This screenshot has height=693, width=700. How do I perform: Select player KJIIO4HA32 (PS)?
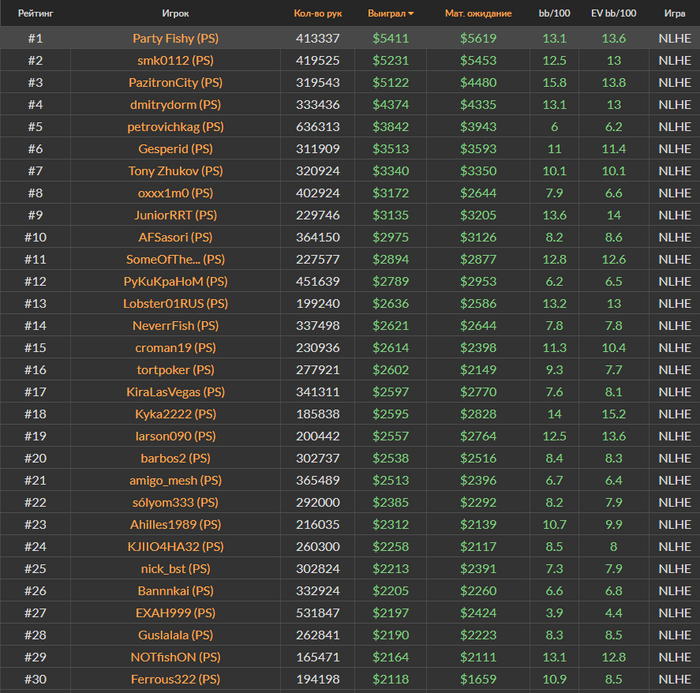tap(175, 546)
